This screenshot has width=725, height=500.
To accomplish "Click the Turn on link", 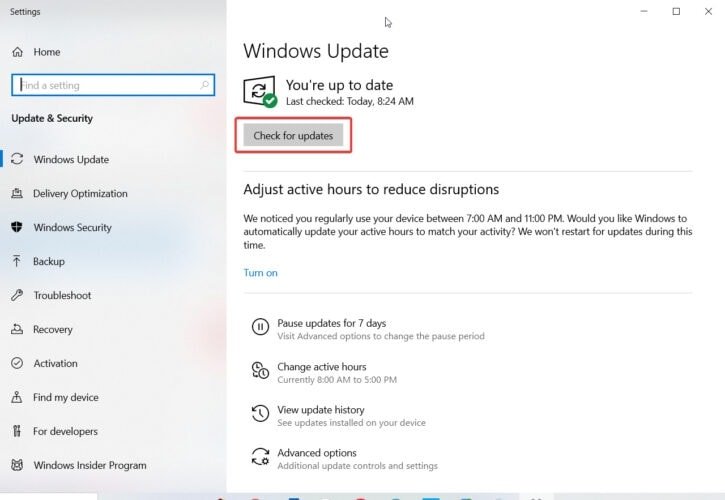I will pos(261,273).
